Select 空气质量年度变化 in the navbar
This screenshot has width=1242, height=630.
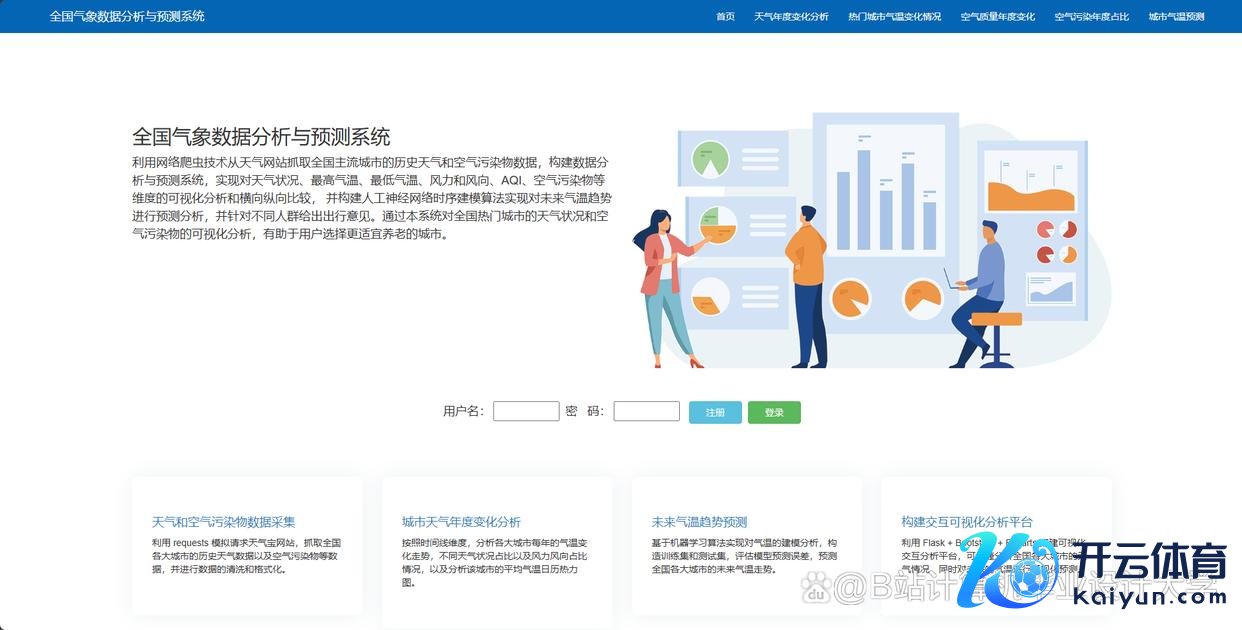click(997, 17)
